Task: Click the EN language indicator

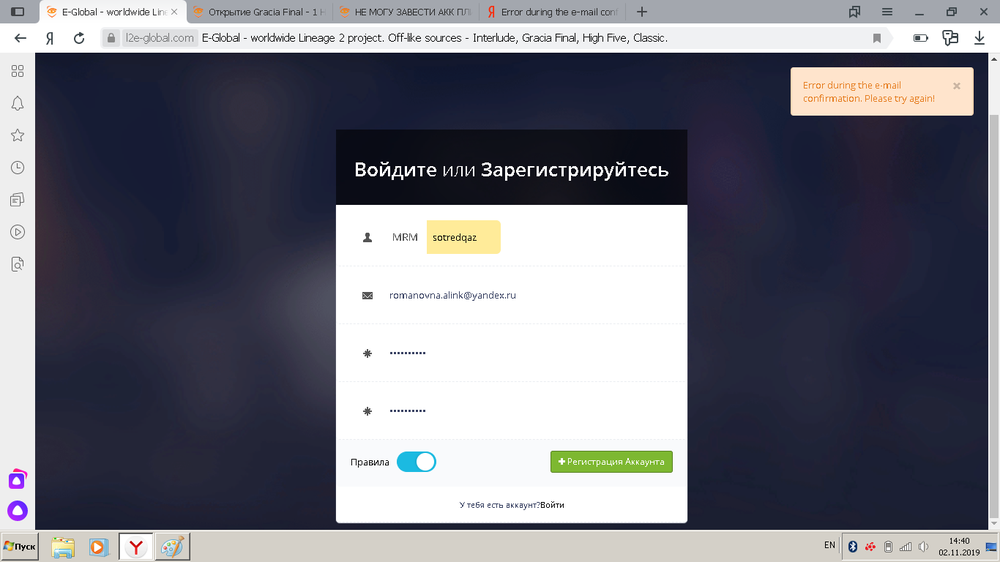Action: pyautogui.click(x=830, y=545)
